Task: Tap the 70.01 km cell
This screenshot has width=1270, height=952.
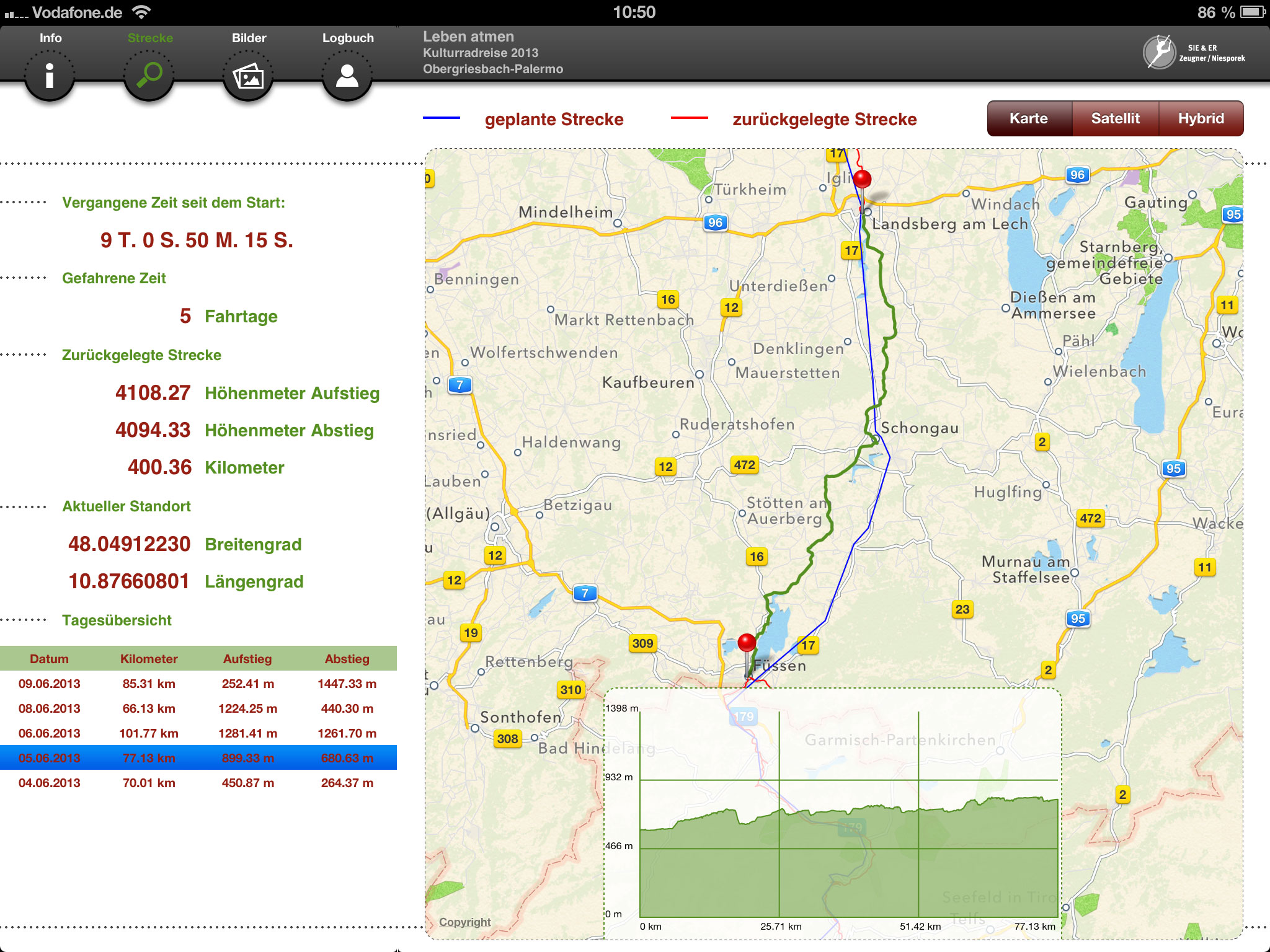Action: point(149,783)
